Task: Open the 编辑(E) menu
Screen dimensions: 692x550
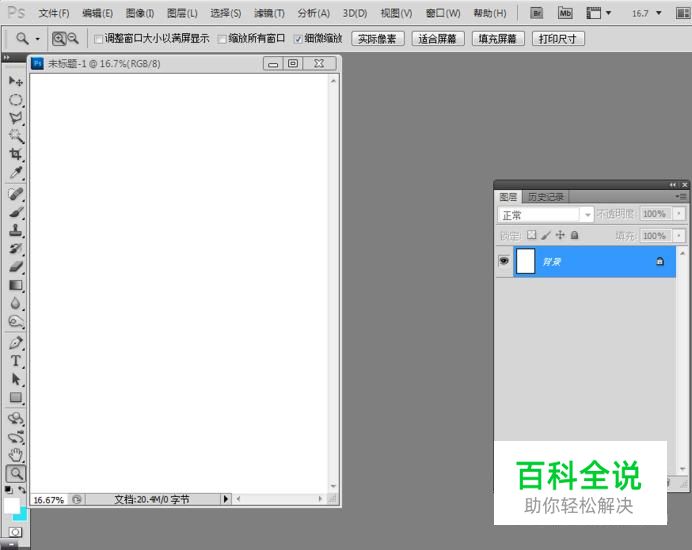Action: click(x=98, y=13)
